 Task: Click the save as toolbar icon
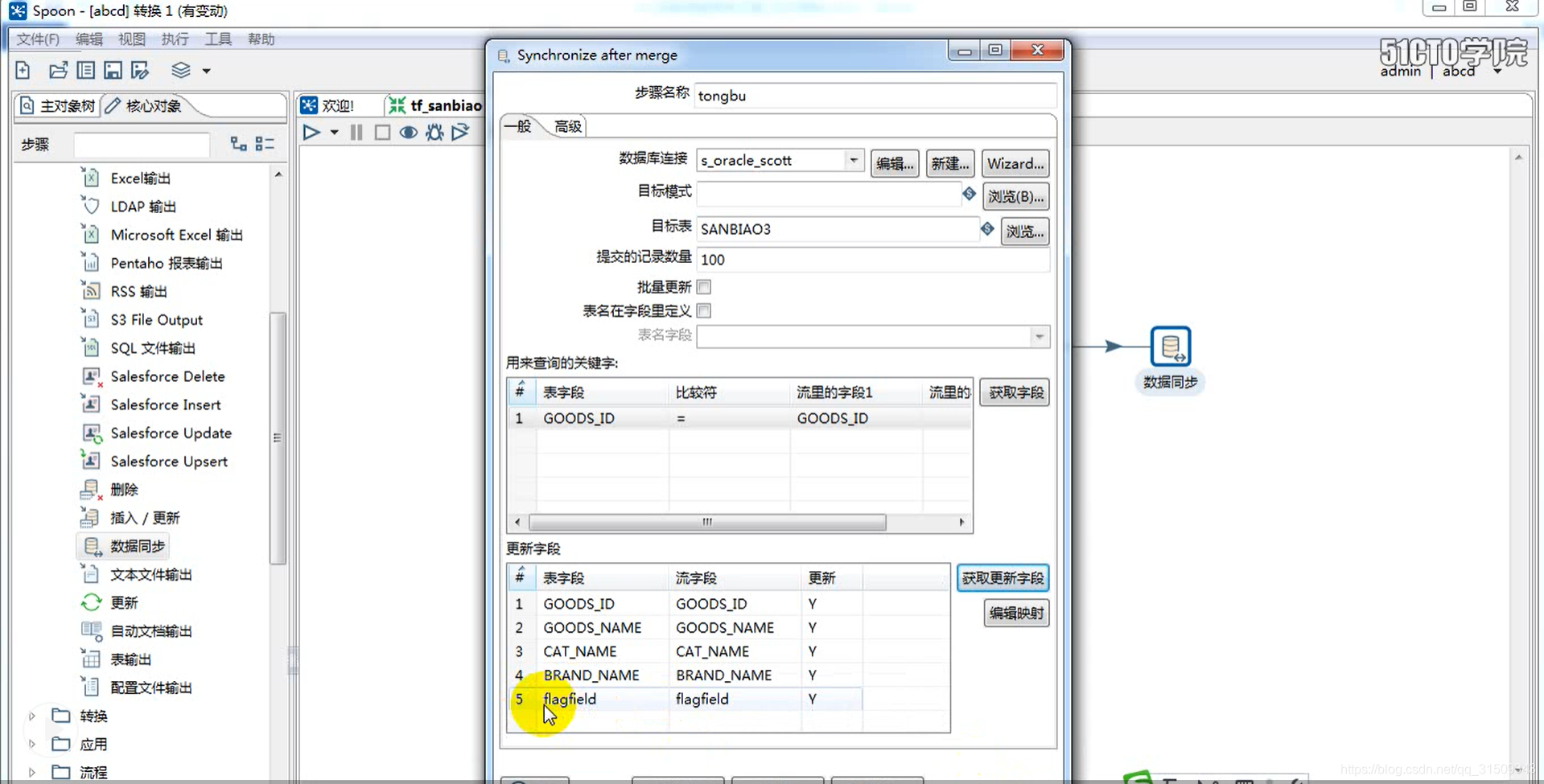coord(140,71)
